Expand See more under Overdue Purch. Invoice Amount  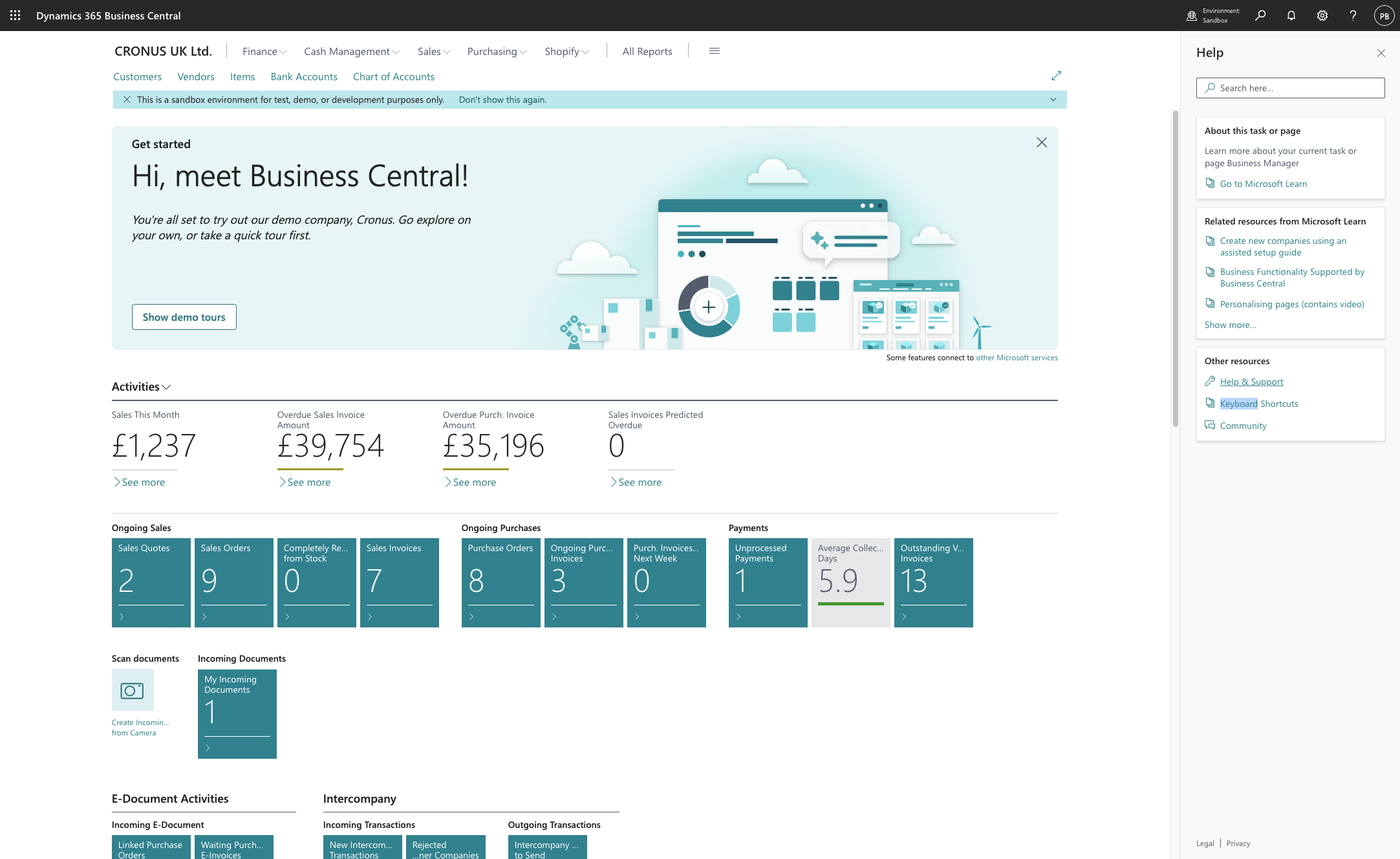click(x=470, y=482)
